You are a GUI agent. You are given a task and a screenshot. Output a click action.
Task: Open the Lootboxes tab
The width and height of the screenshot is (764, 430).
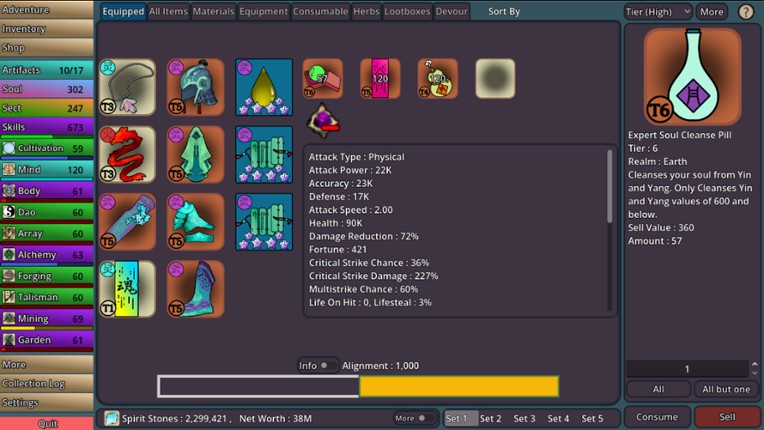[407, 12]
